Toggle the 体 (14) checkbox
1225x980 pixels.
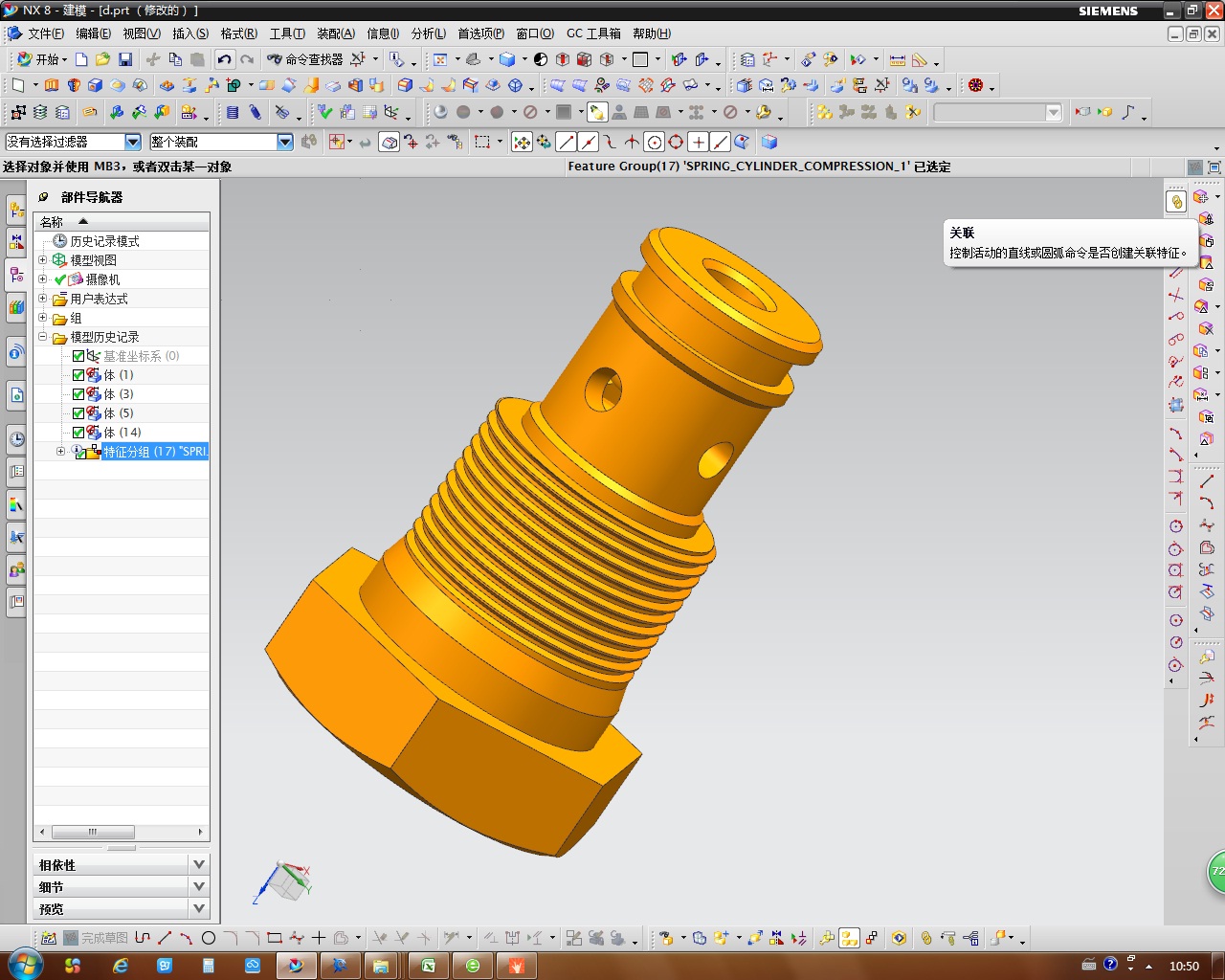tap(78, 433)
